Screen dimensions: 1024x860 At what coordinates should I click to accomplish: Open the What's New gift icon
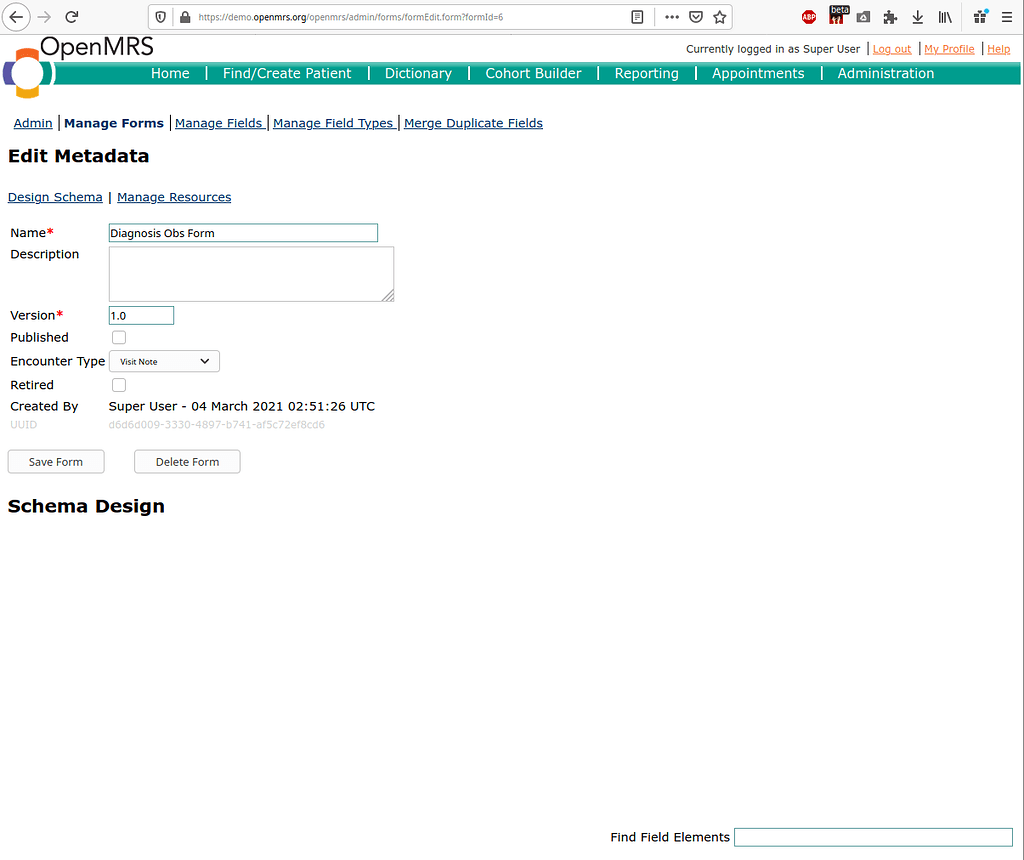tap(980, 16)
